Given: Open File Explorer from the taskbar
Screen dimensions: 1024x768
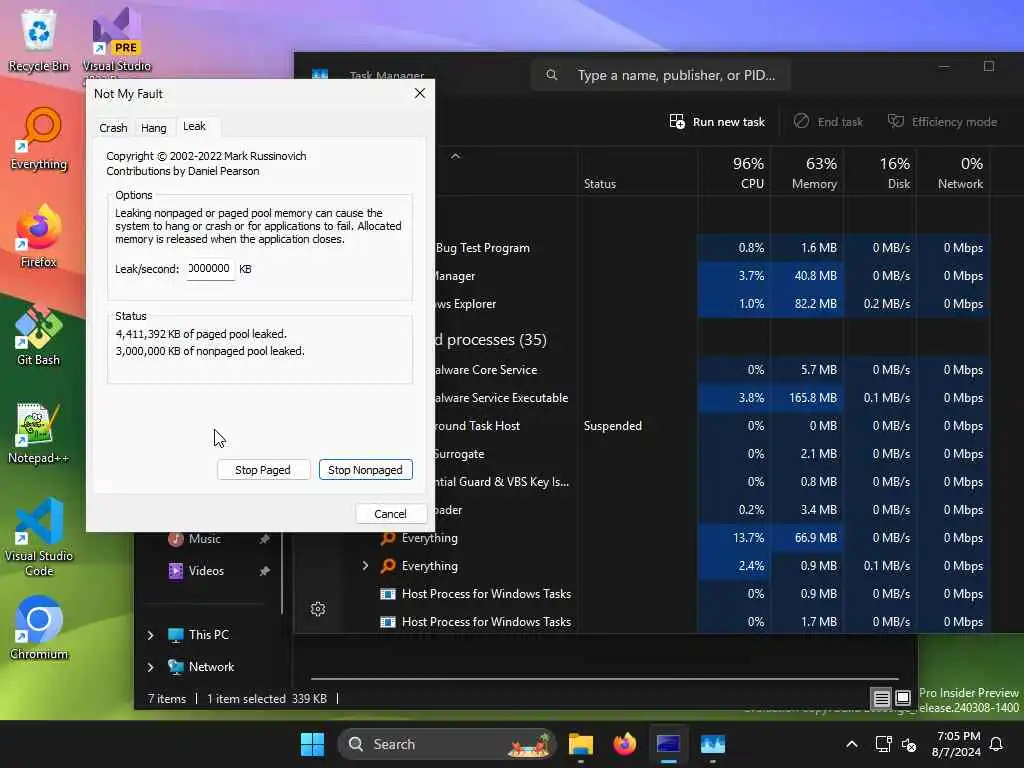Looking at the screenshot, I should 581,744.
